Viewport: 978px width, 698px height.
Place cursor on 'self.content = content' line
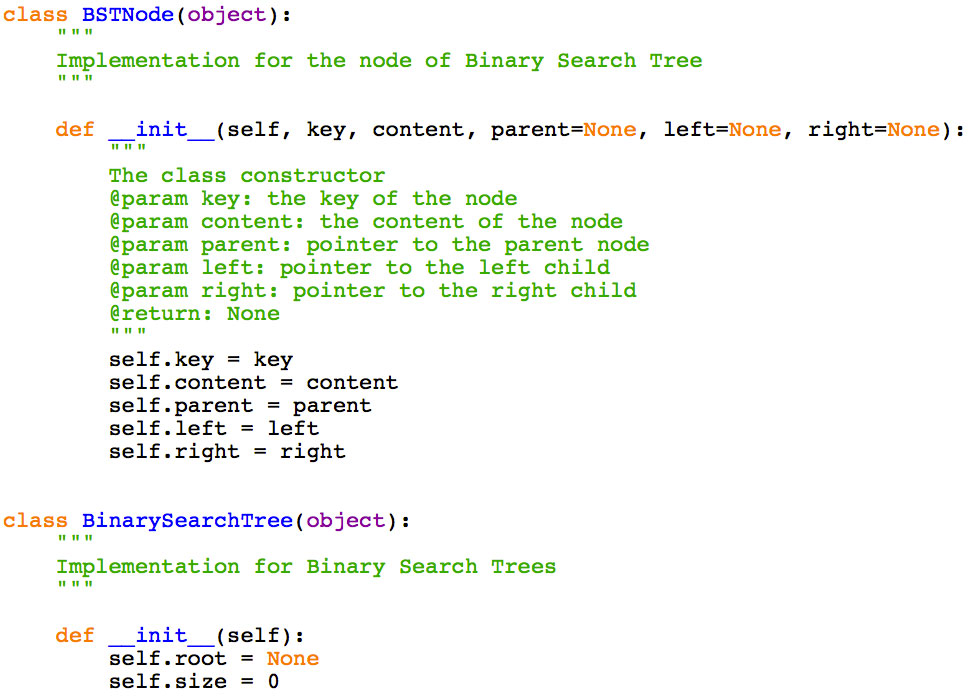253,383
